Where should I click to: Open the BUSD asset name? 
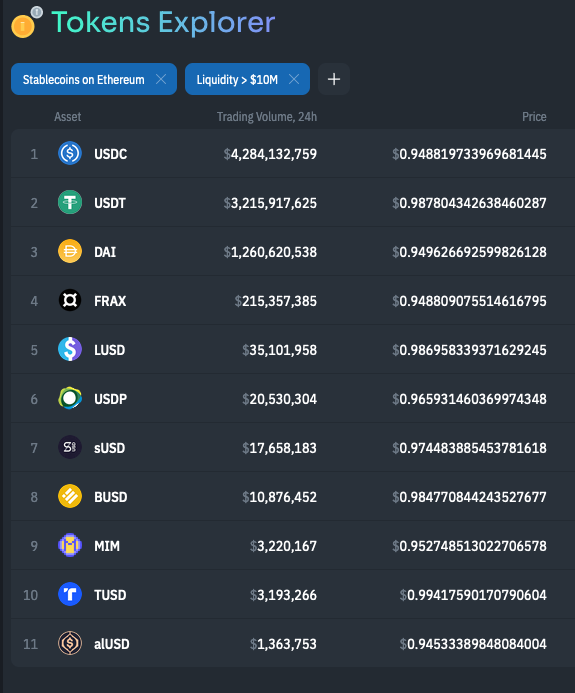pyautogui.click(x=110, y=497)
